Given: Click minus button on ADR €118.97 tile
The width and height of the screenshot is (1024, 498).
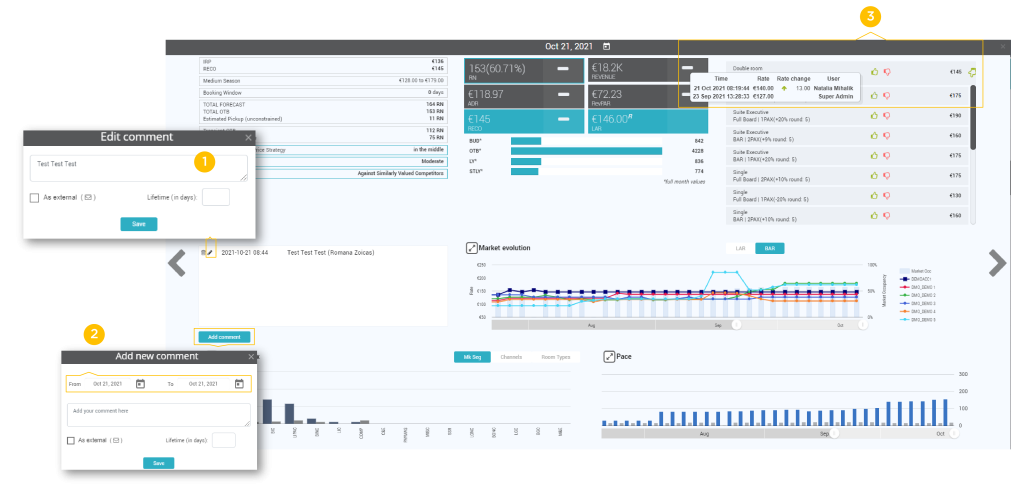Looking at the screenshot, I should pyautogui.click(x=563, y=95).
